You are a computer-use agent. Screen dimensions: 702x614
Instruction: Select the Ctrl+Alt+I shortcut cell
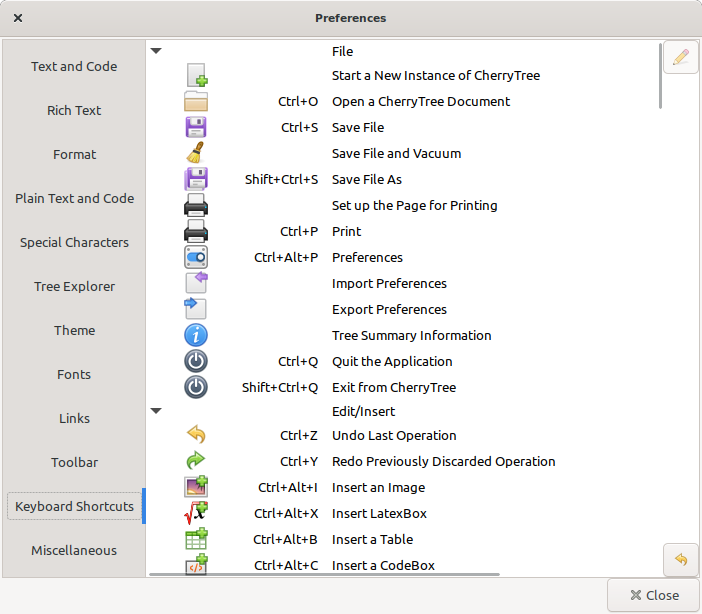pos(288,487)
